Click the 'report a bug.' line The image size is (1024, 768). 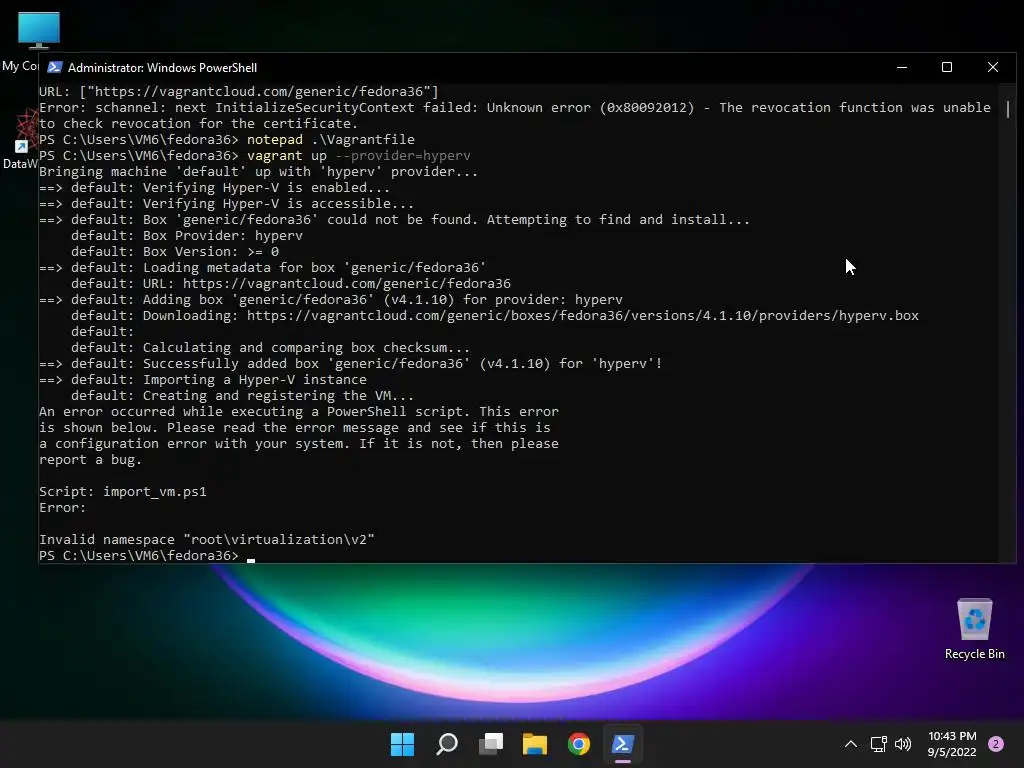point(90,460)
